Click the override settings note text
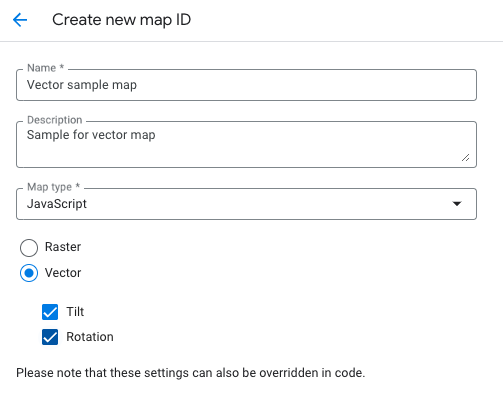Viewport: 503px width, 414px height. tap(191, 373)
